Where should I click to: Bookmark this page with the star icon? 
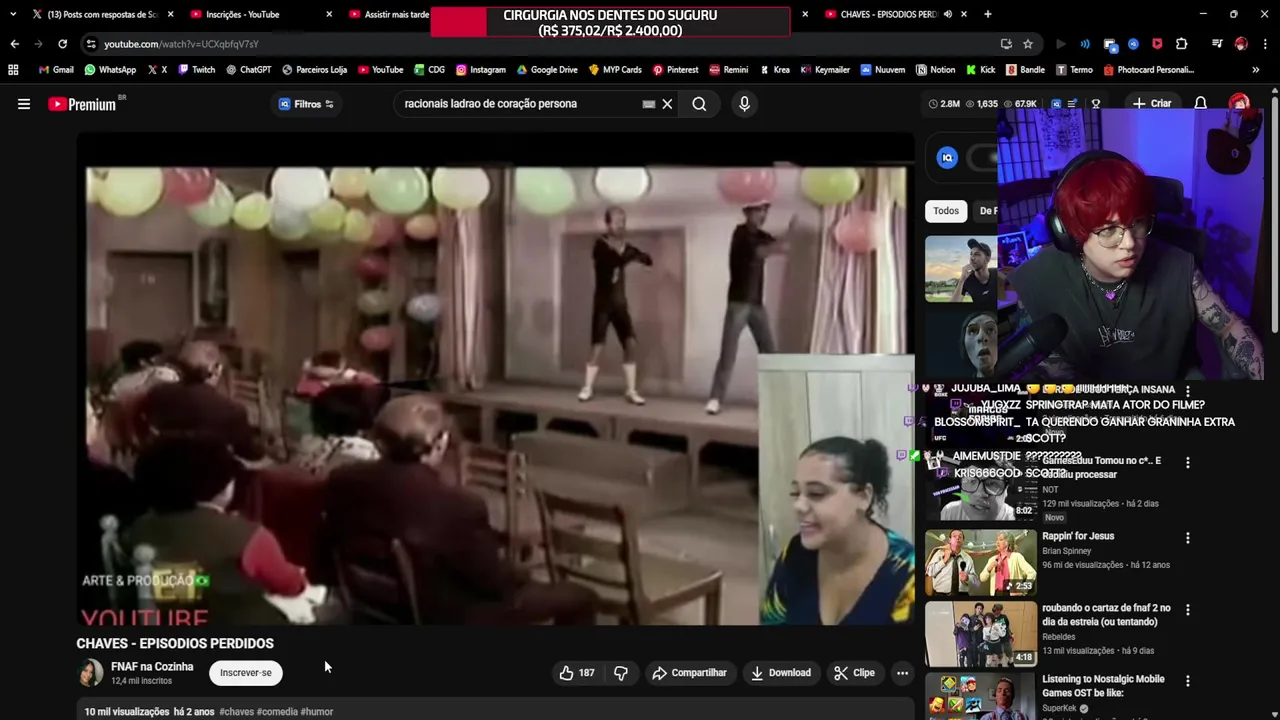[x=1028, y=44]
